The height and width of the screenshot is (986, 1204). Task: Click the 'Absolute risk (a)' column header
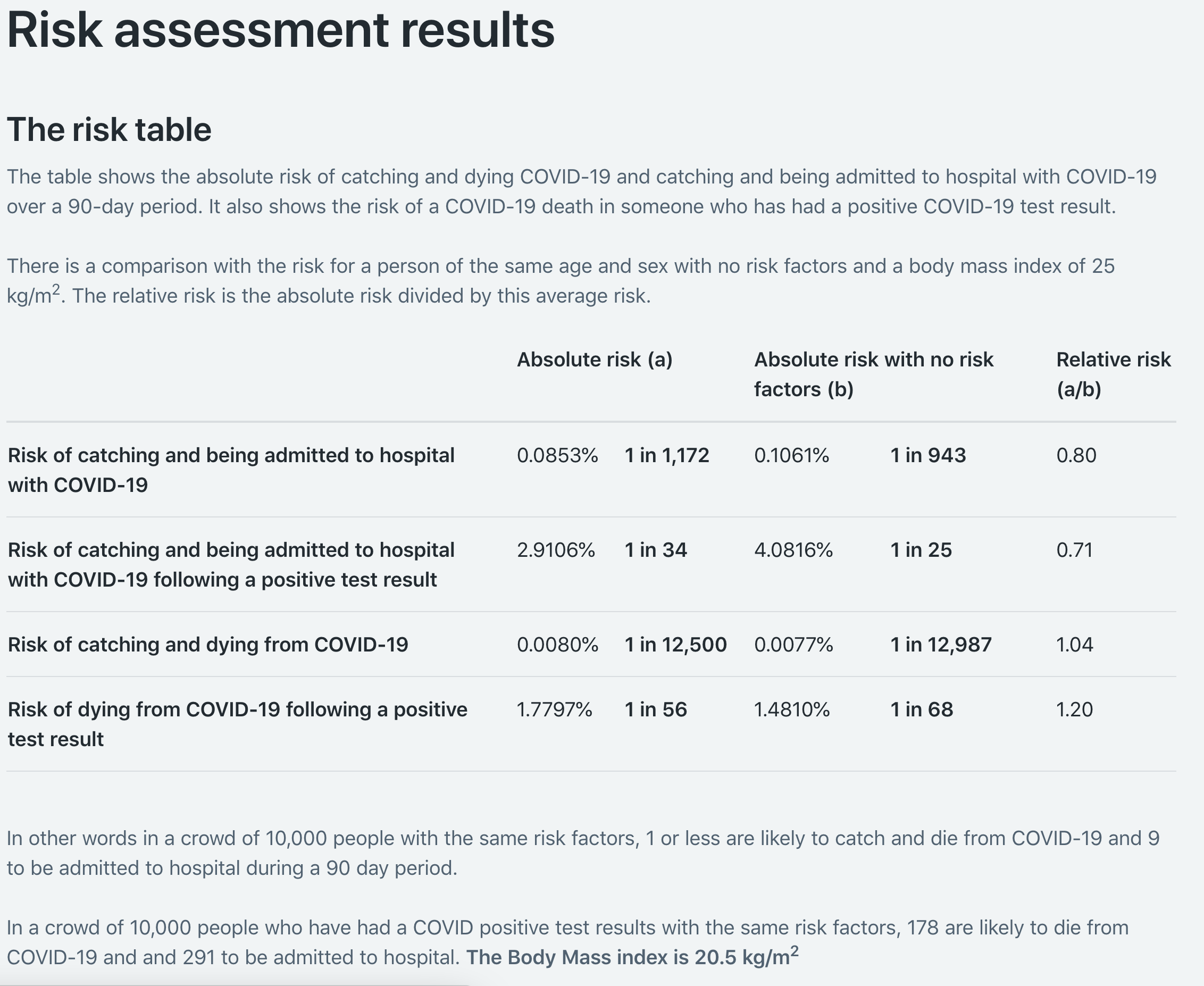[x=594, y=360]
